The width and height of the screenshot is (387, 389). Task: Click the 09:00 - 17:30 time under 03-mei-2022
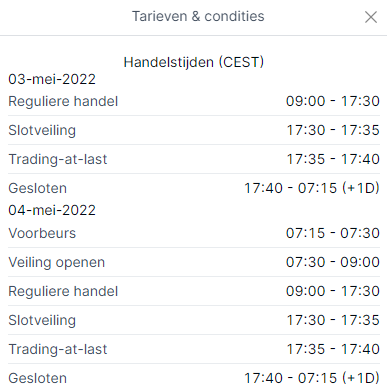[x=333, y=101]
